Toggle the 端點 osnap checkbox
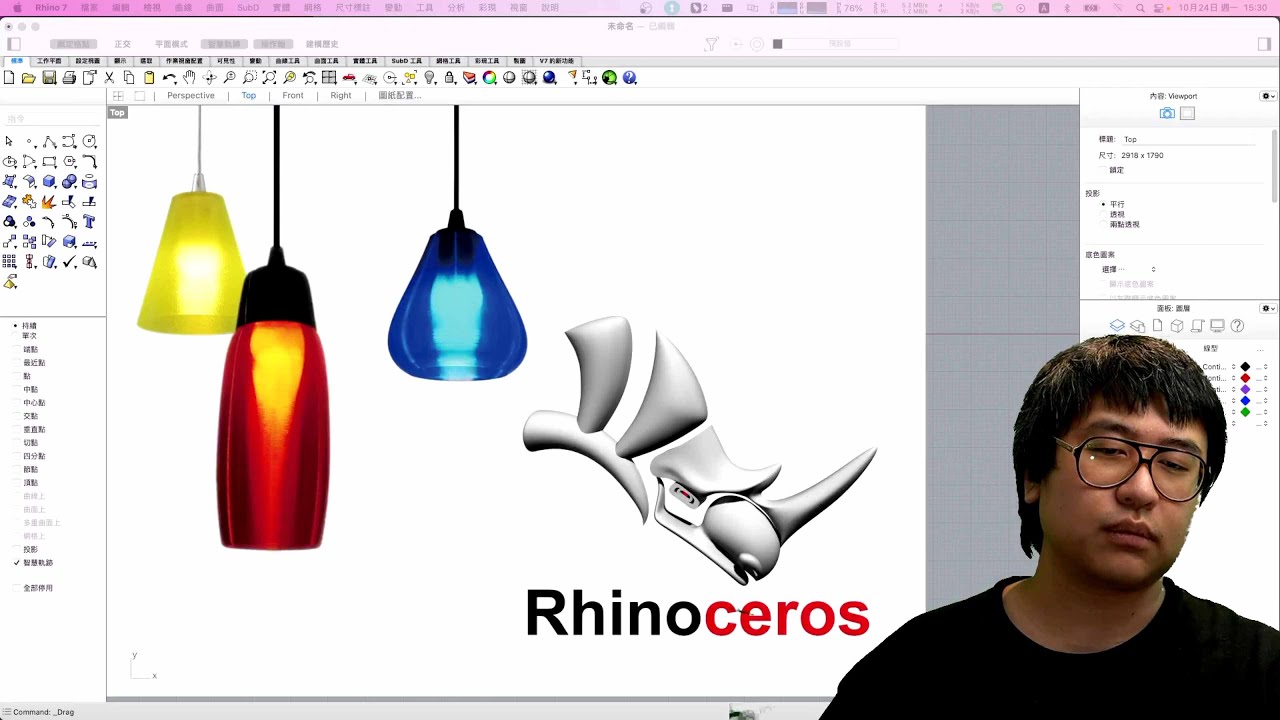The width and height of the screenshot is (1280, 720). point(17,350)
